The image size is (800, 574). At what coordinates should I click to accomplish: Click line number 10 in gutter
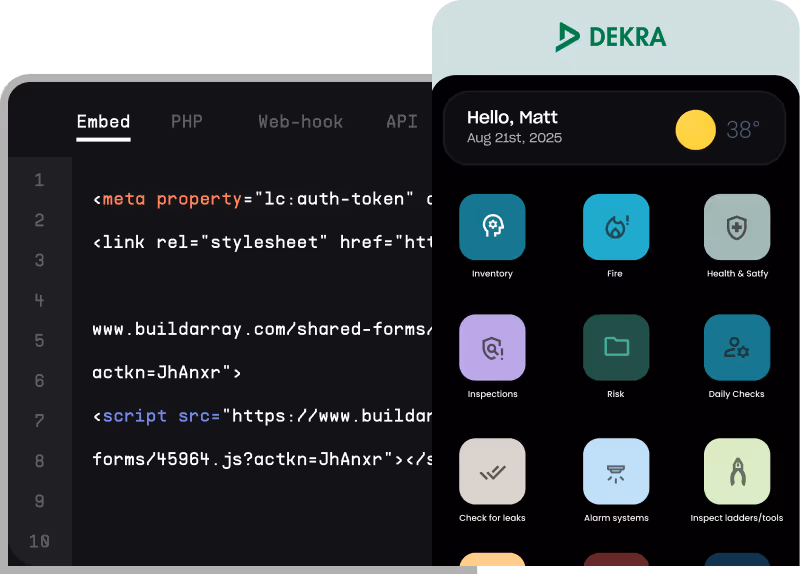[x=39, y=541]
